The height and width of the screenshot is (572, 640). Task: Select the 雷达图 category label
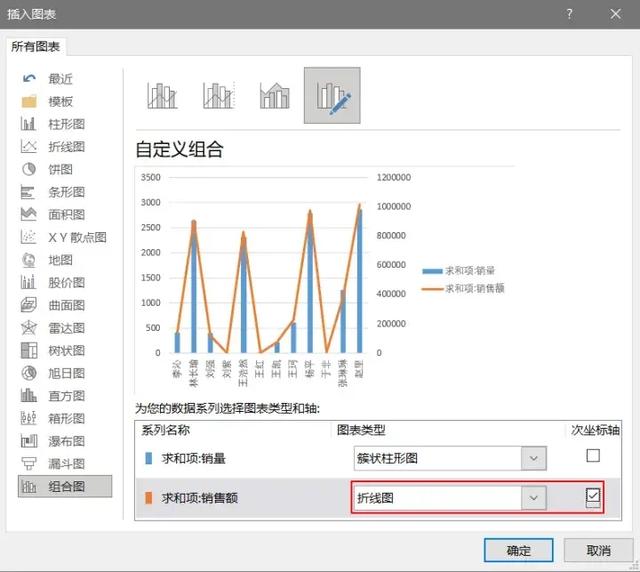pyautogui.click(x=67, y=327)
